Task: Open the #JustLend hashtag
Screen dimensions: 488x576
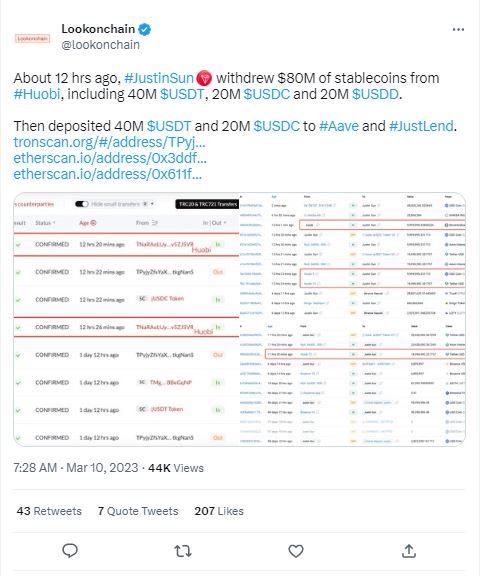Action: 421,126
